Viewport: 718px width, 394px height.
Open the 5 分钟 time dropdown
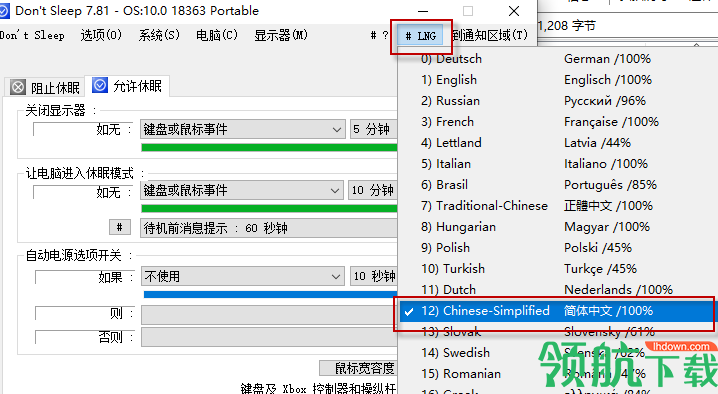click(373, 130)
